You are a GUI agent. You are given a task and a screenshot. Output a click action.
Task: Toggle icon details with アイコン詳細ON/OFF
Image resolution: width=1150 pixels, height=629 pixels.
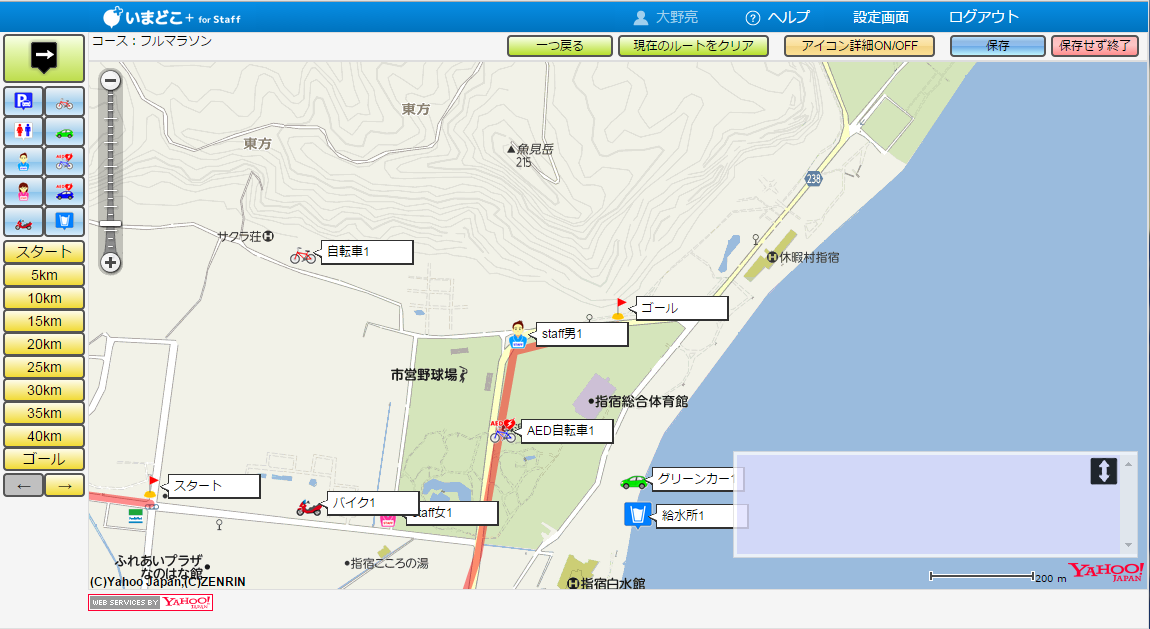coord(860,46)
